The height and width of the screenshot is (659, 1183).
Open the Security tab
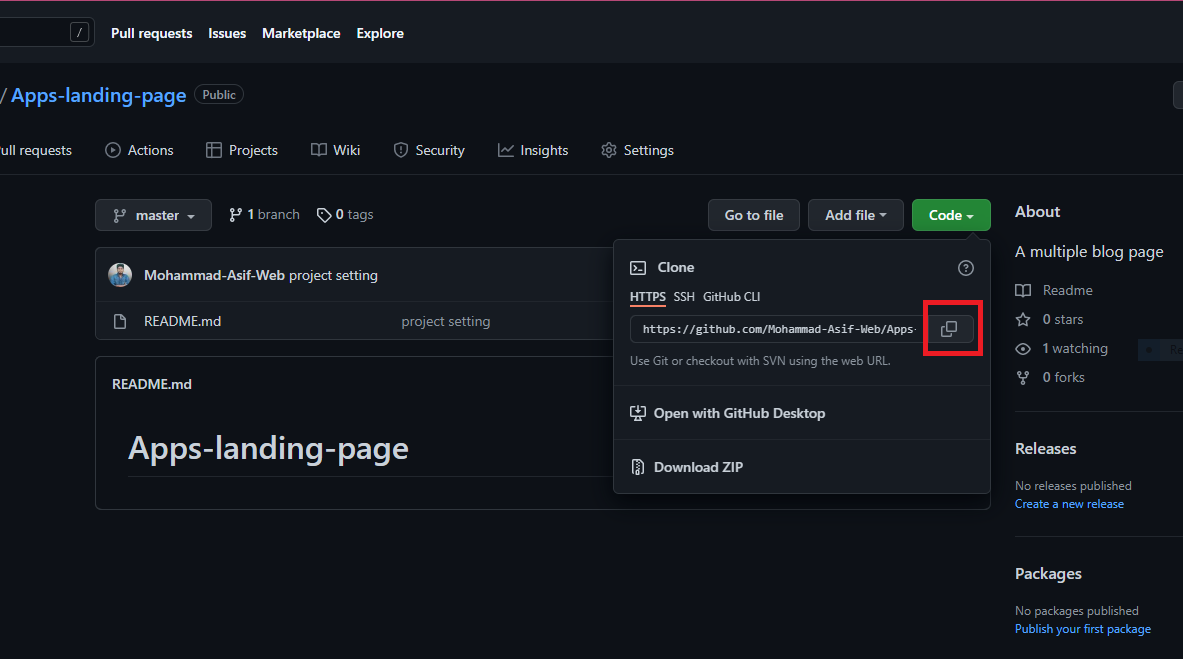pyautogui.click(x=429, y=150)
